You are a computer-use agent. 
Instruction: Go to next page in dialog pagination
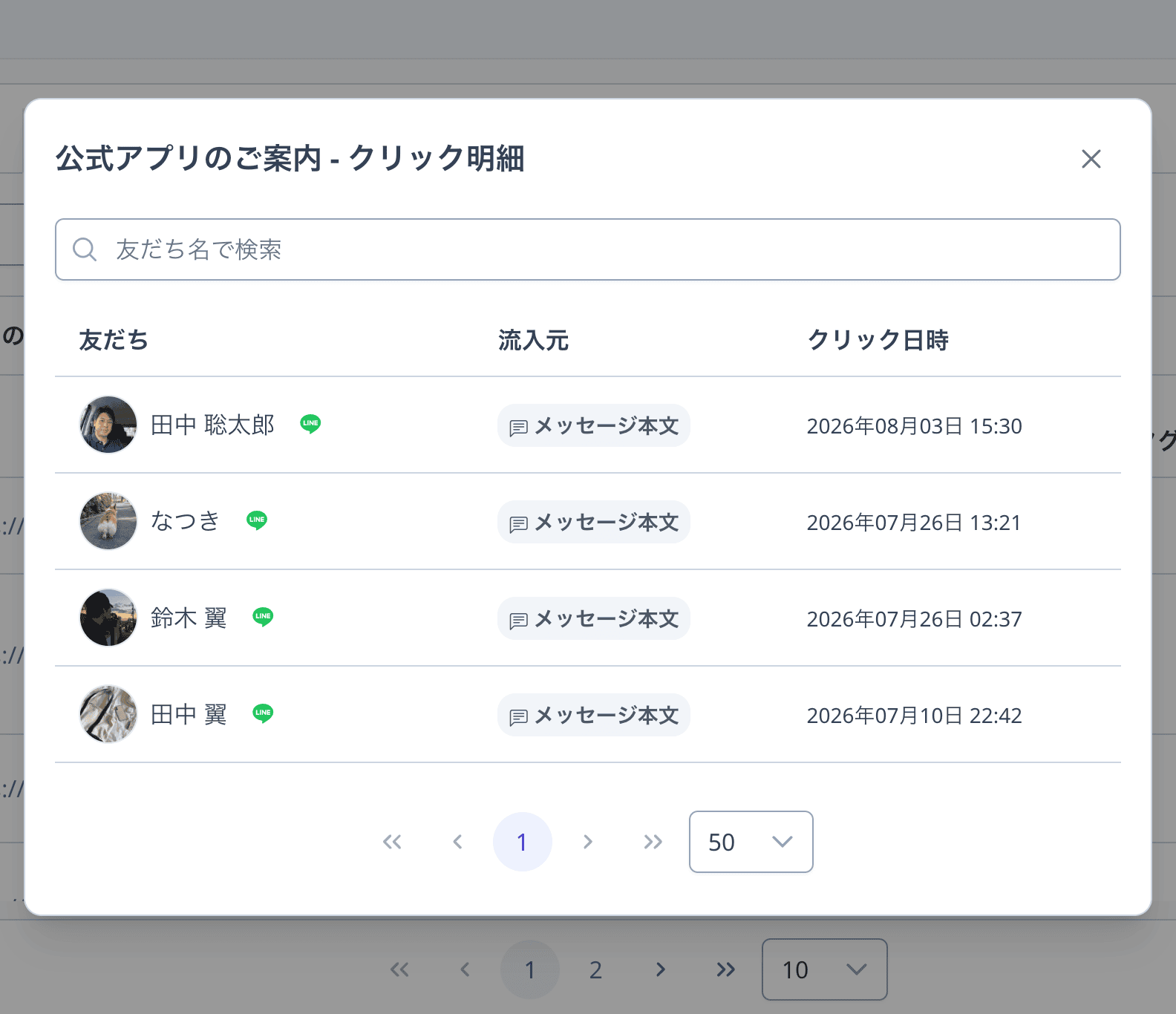point(588,842)
